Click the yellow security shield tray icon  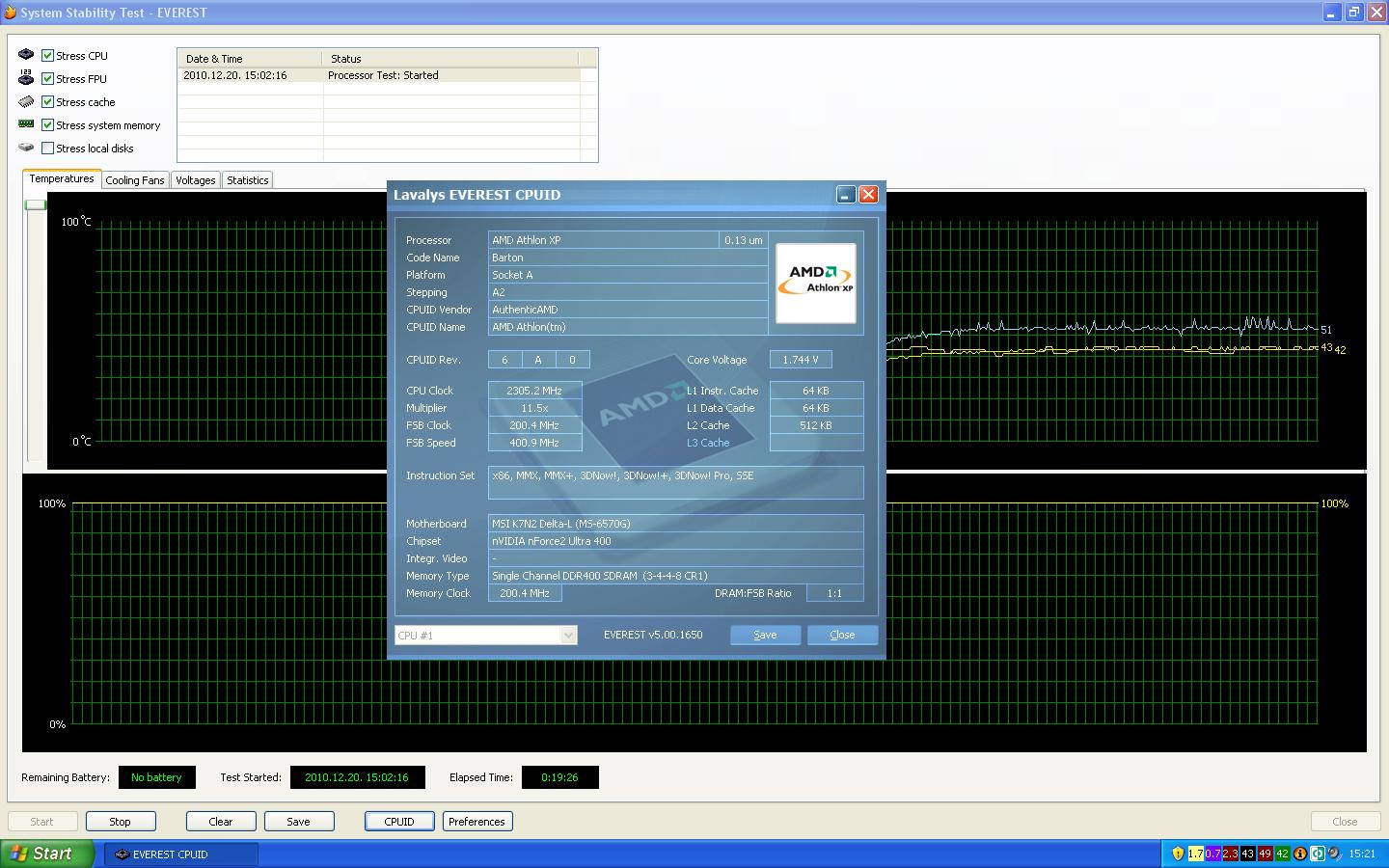[x=1178, y=854]
